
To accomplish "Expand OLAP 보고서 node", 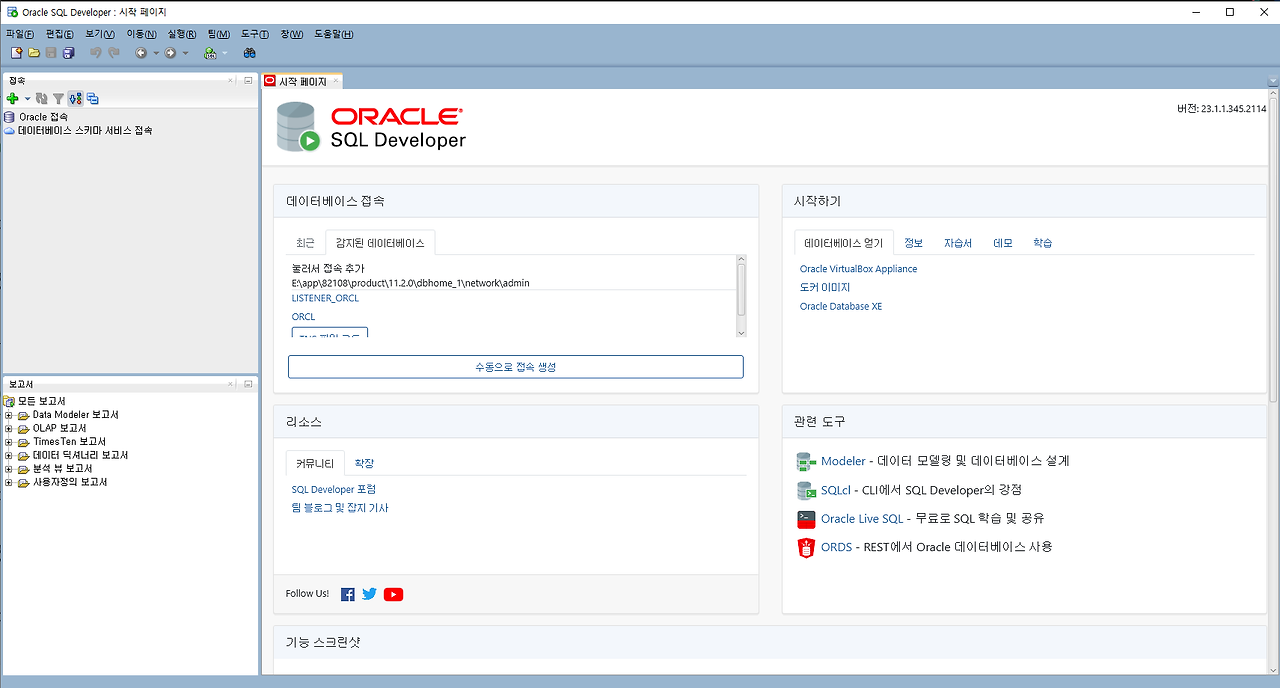I will pos(9,428).
